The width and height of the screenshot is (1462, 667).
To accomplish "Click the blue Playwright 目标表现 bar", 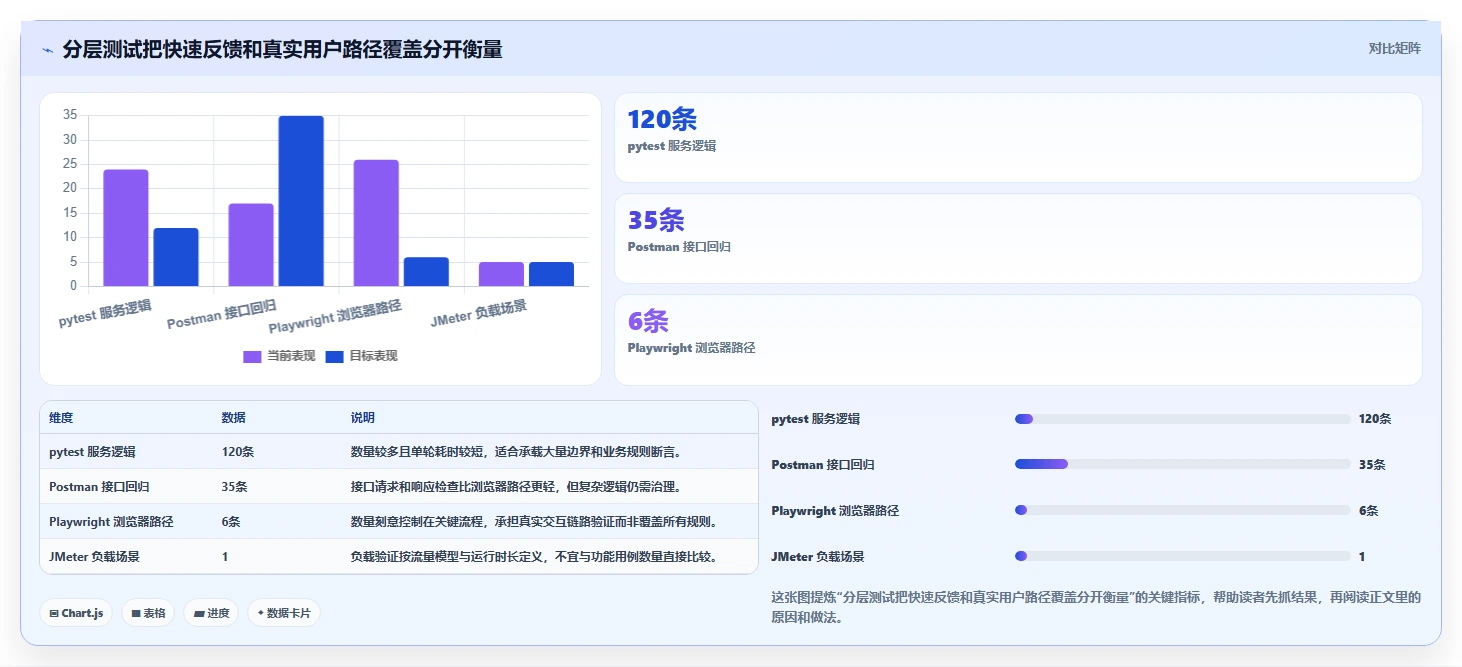I will coord(426,272).
